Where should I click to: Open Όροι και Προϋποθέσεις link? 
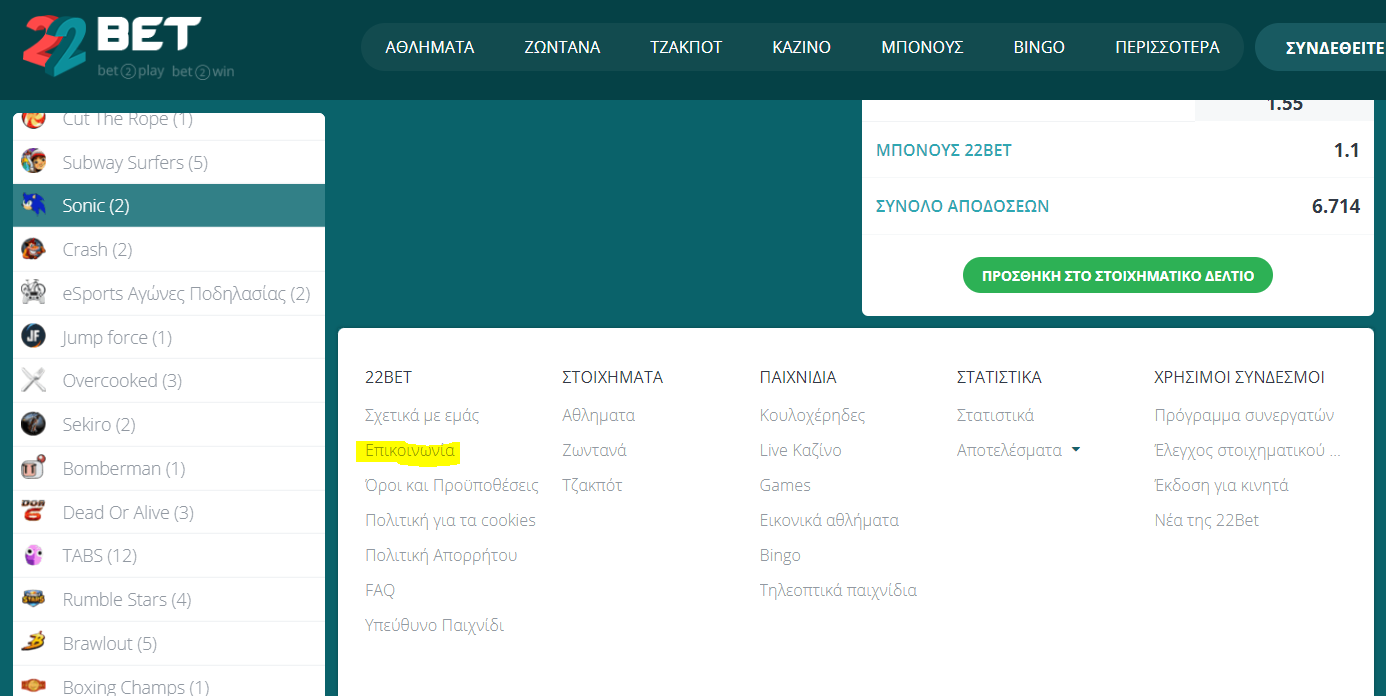[452, 485]
